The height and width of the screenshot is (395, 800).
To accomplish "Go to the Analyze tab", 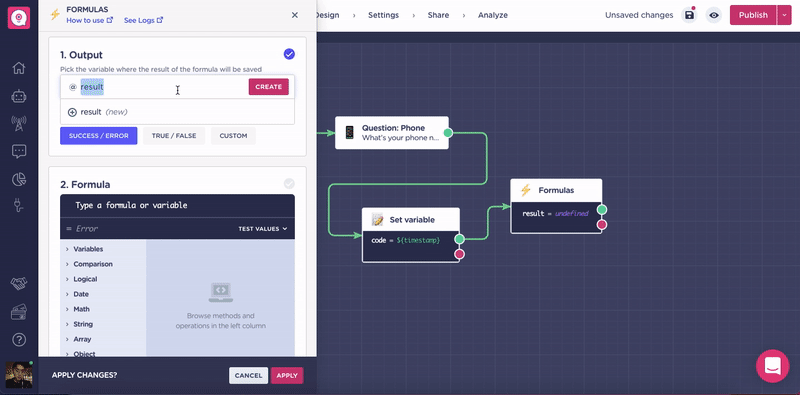I will pos(492,15).
